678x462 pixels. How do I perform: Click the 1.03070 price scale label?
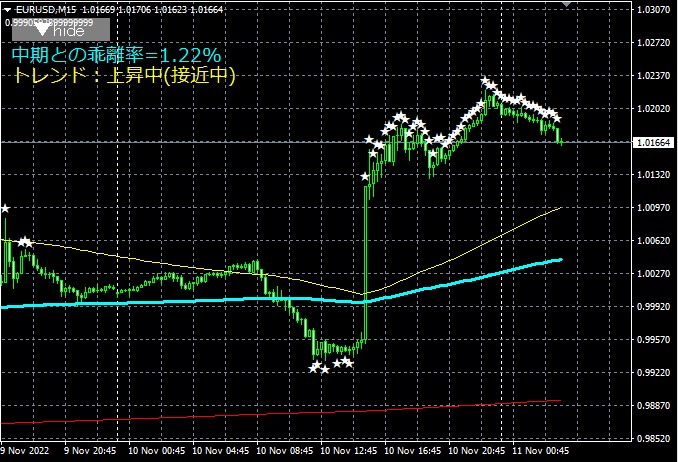click(x=653, y=9)
